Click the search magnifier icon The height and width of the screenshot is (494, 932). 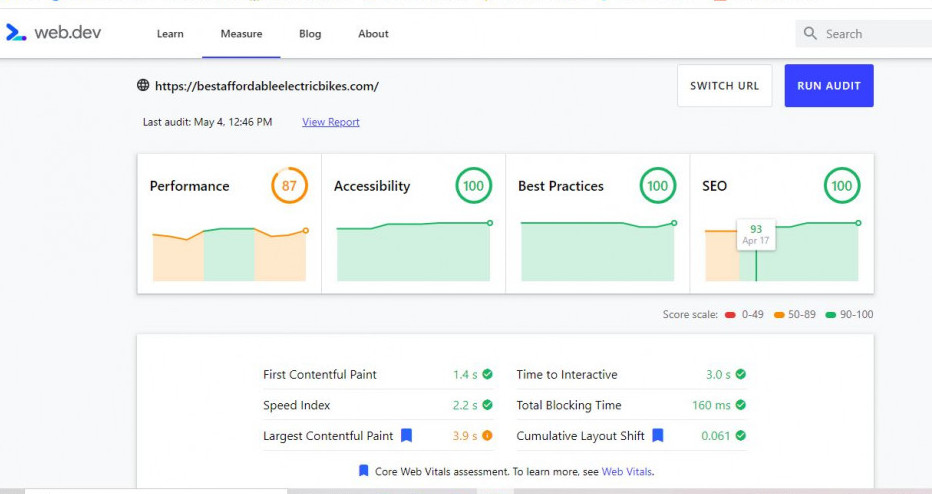(810, 34)
